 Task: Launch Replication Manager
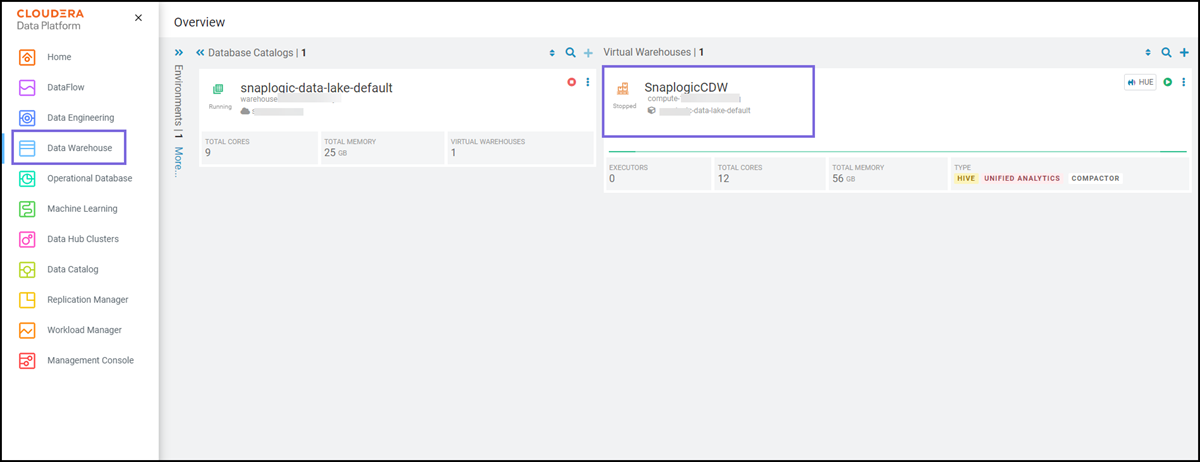tap(87, 299)
